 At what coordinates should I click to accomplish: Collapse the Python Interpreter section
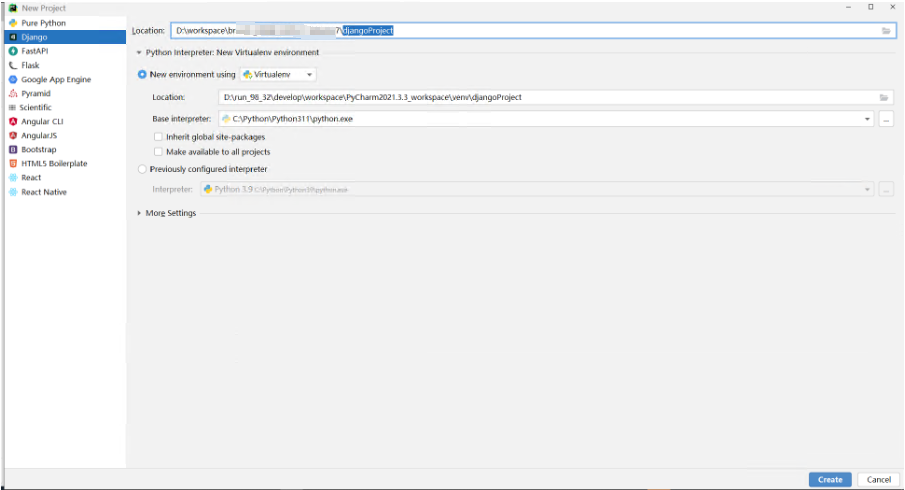(x=139, y=53)
